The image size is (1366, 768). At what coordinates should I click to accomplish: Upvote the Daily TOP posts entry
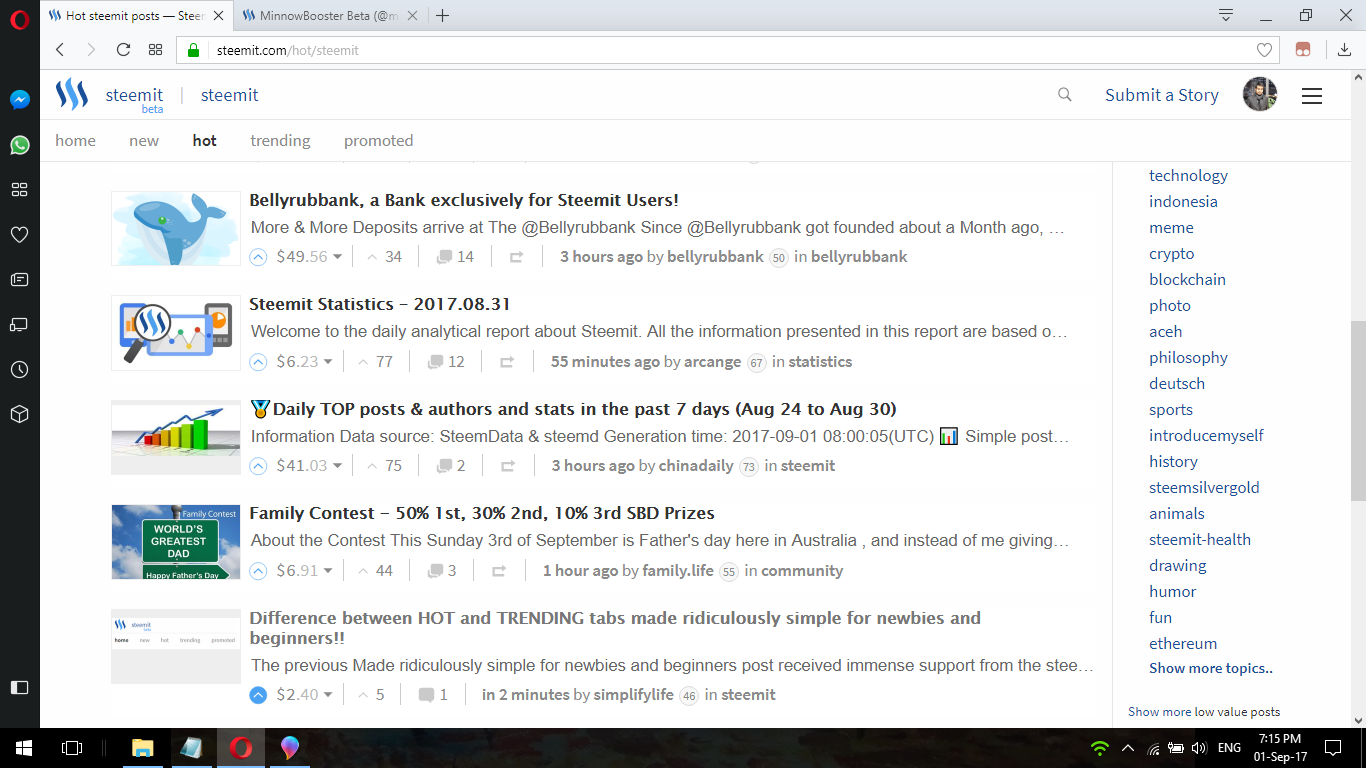coord(258,466)
